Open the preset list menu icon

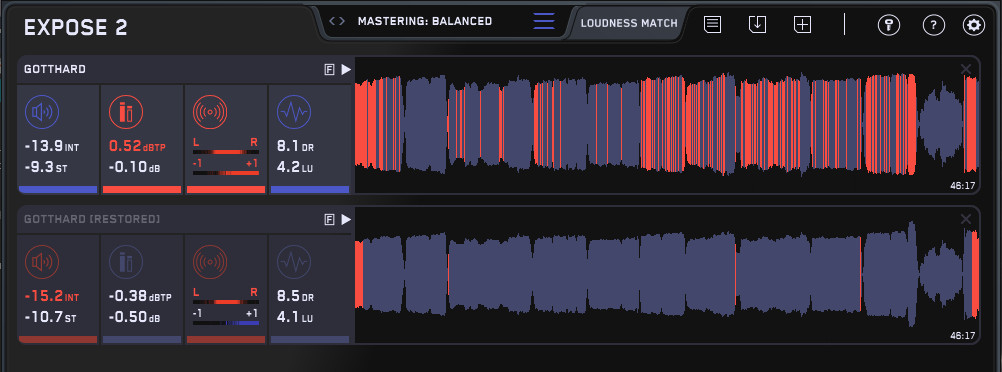544,20
